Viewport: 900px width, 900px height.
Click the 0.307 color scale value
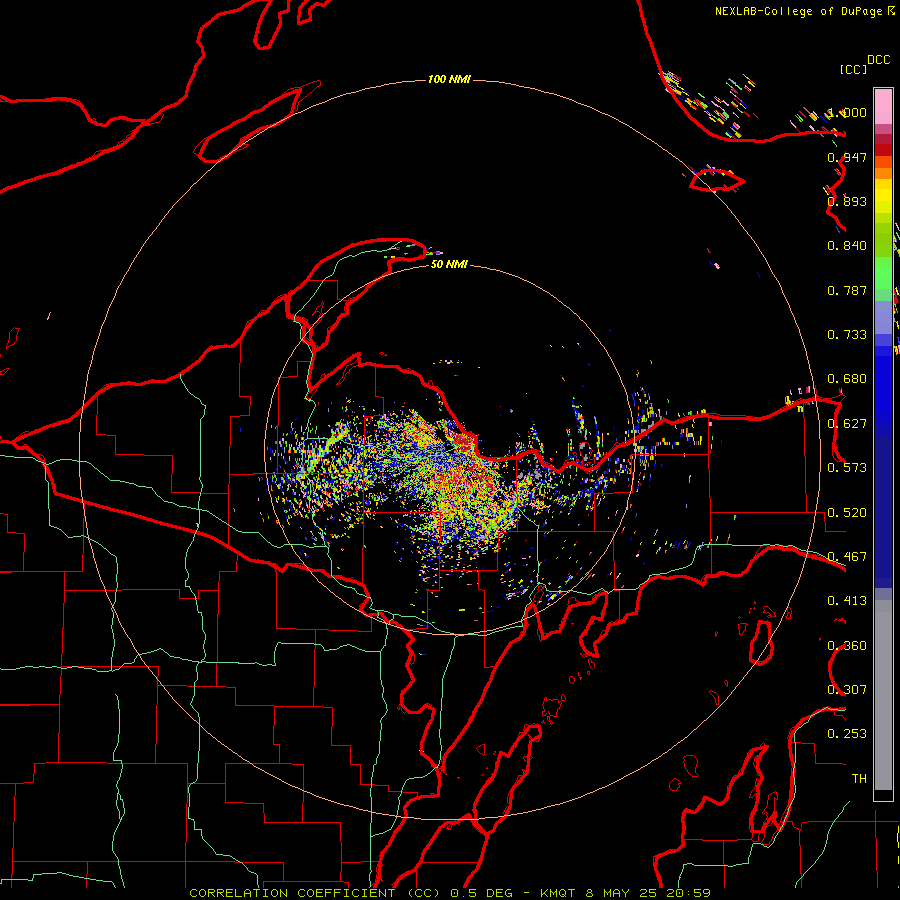(x=847, y=690)
